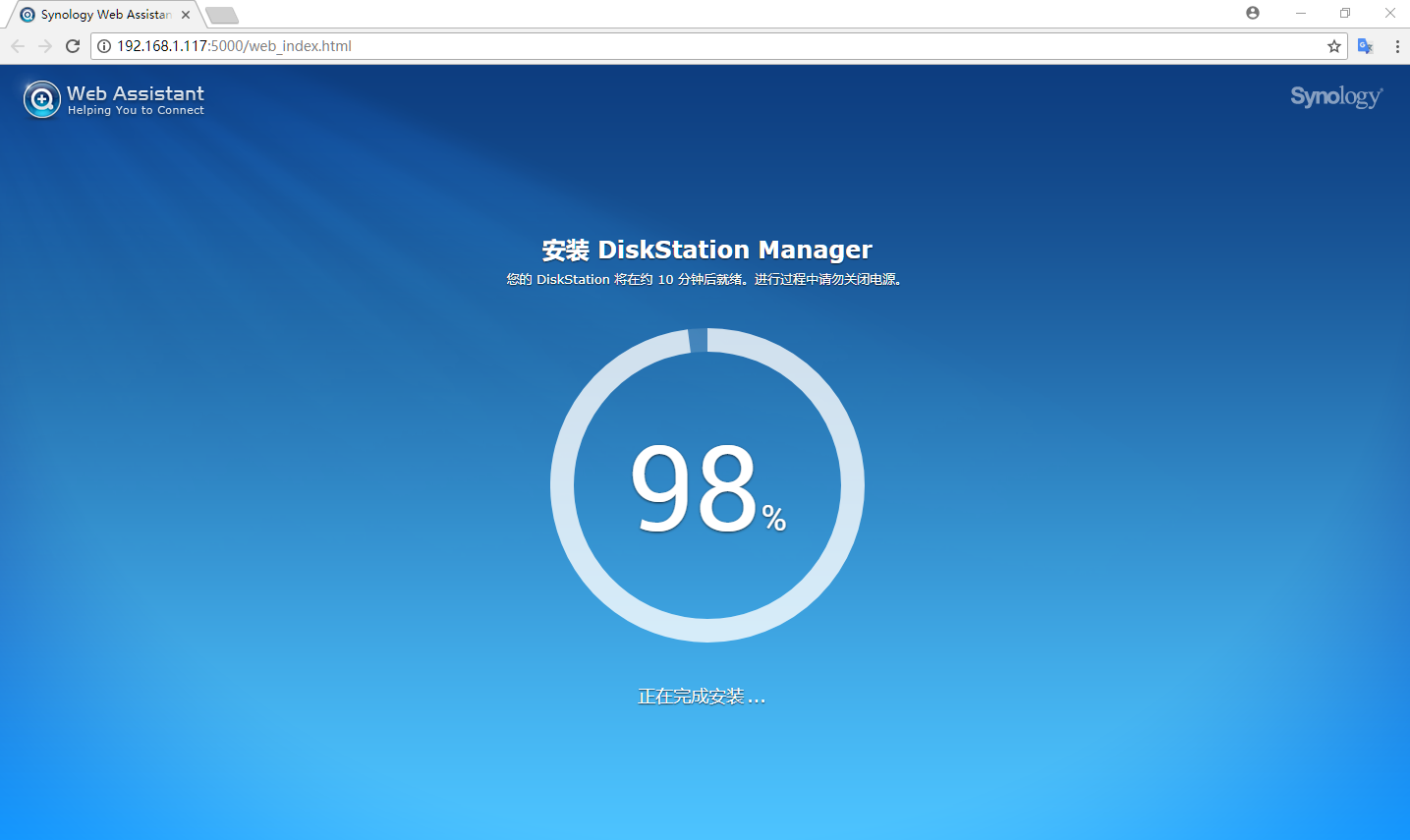Open the Google Translate extension icon
This screenshot has width=1410, height=840.
[x=1366, y=46]
